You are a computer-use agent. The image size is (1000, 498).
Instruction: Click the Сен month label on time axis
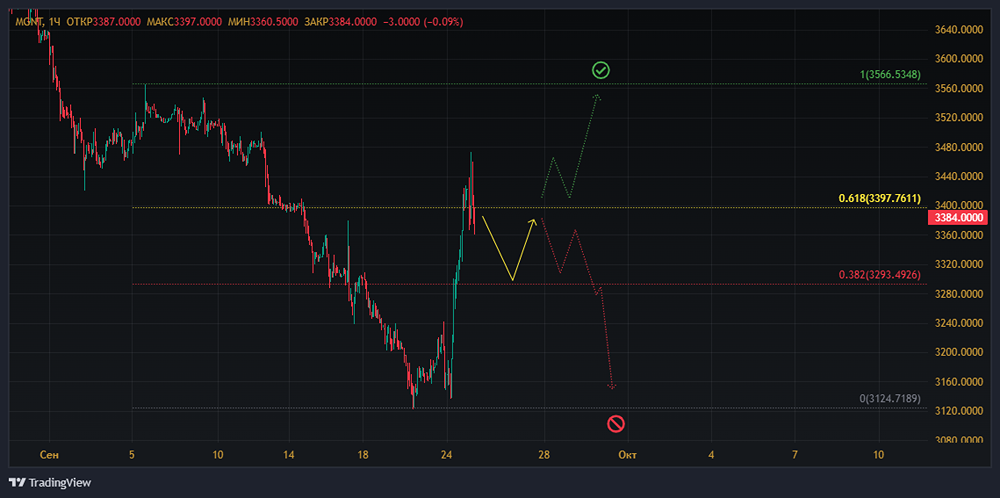point(48,455)
